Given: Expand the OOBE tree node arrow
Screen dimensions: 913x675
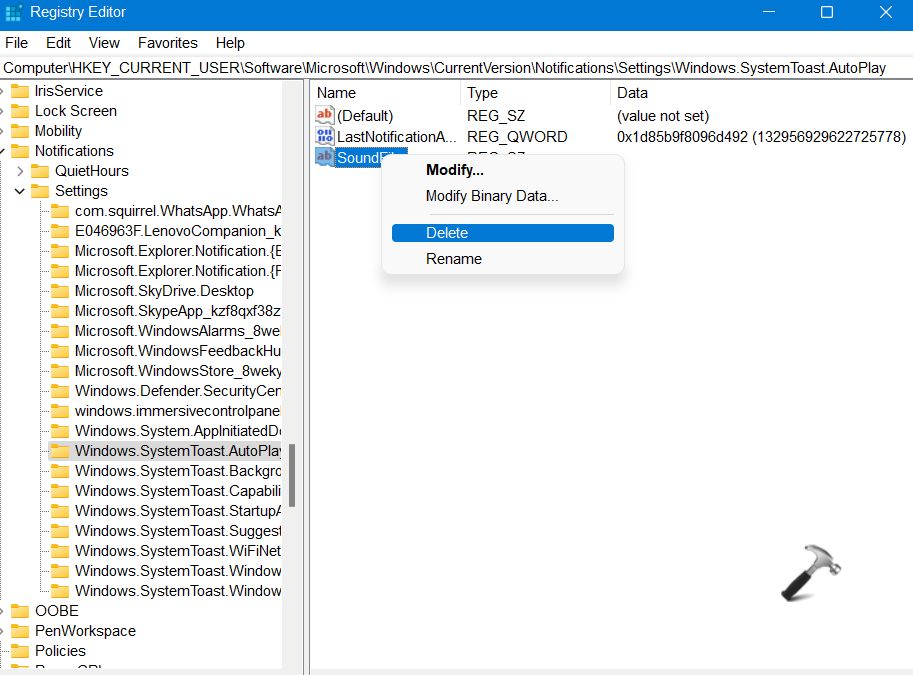Looking at the screenshot, I should pos(3,611).
